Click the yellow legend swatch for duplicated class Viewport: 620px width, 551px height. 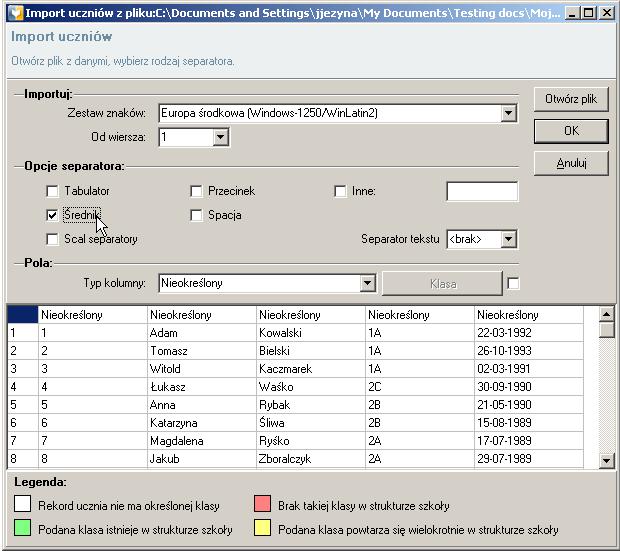263,528
